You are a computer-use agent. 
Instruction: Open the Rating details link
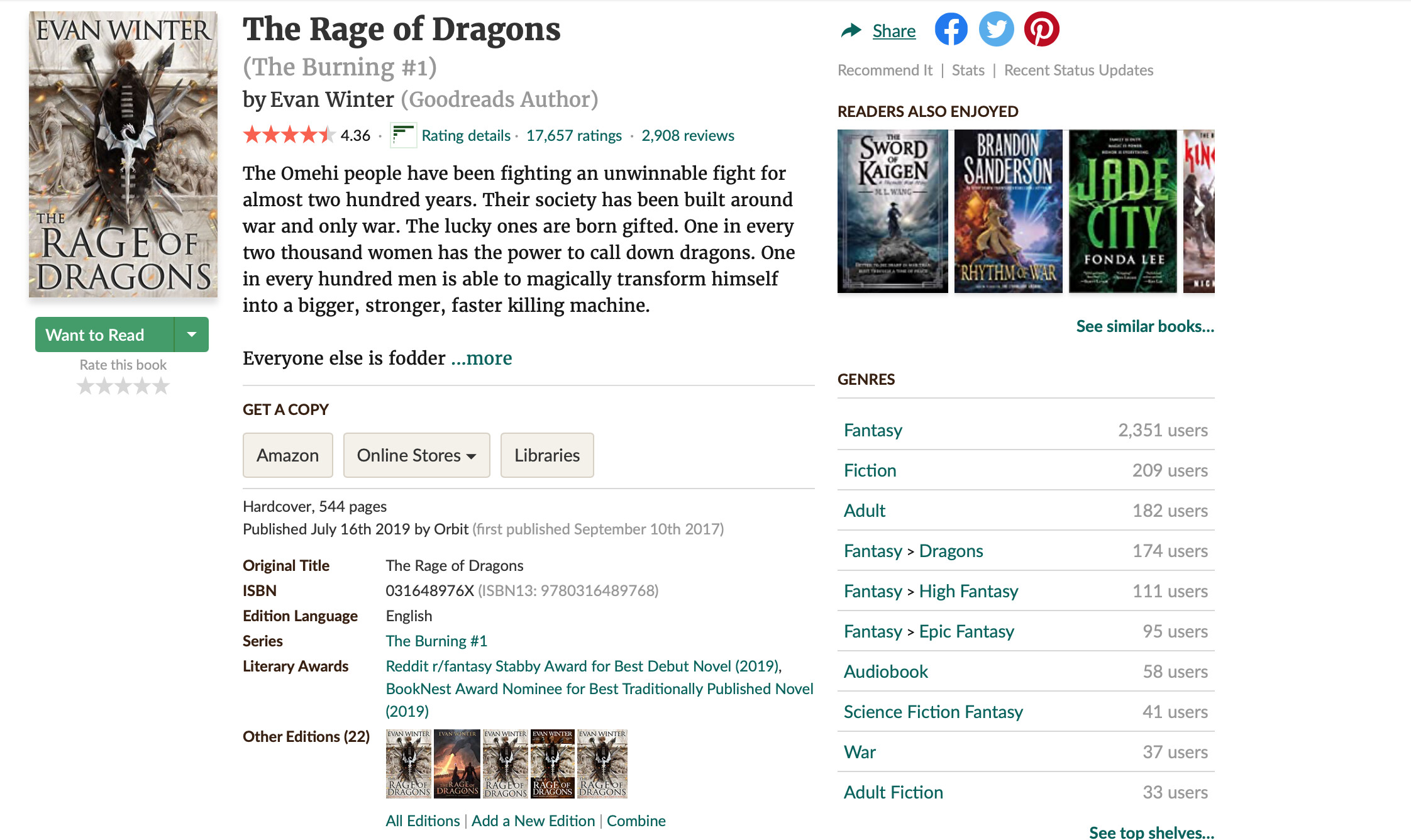click(466, 135)
